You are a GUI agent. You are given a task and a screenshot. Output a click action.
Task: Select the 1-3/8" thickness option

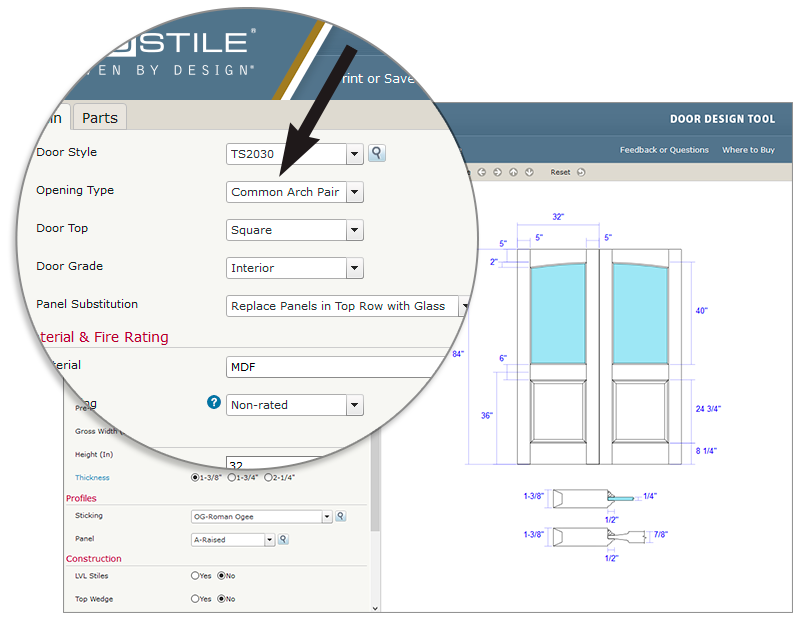tap(195, 478)
